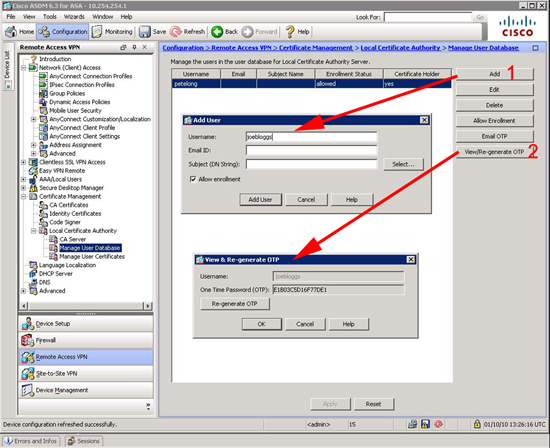Open Errors and Infos tab
550x448 pixels.
point(31,441)
